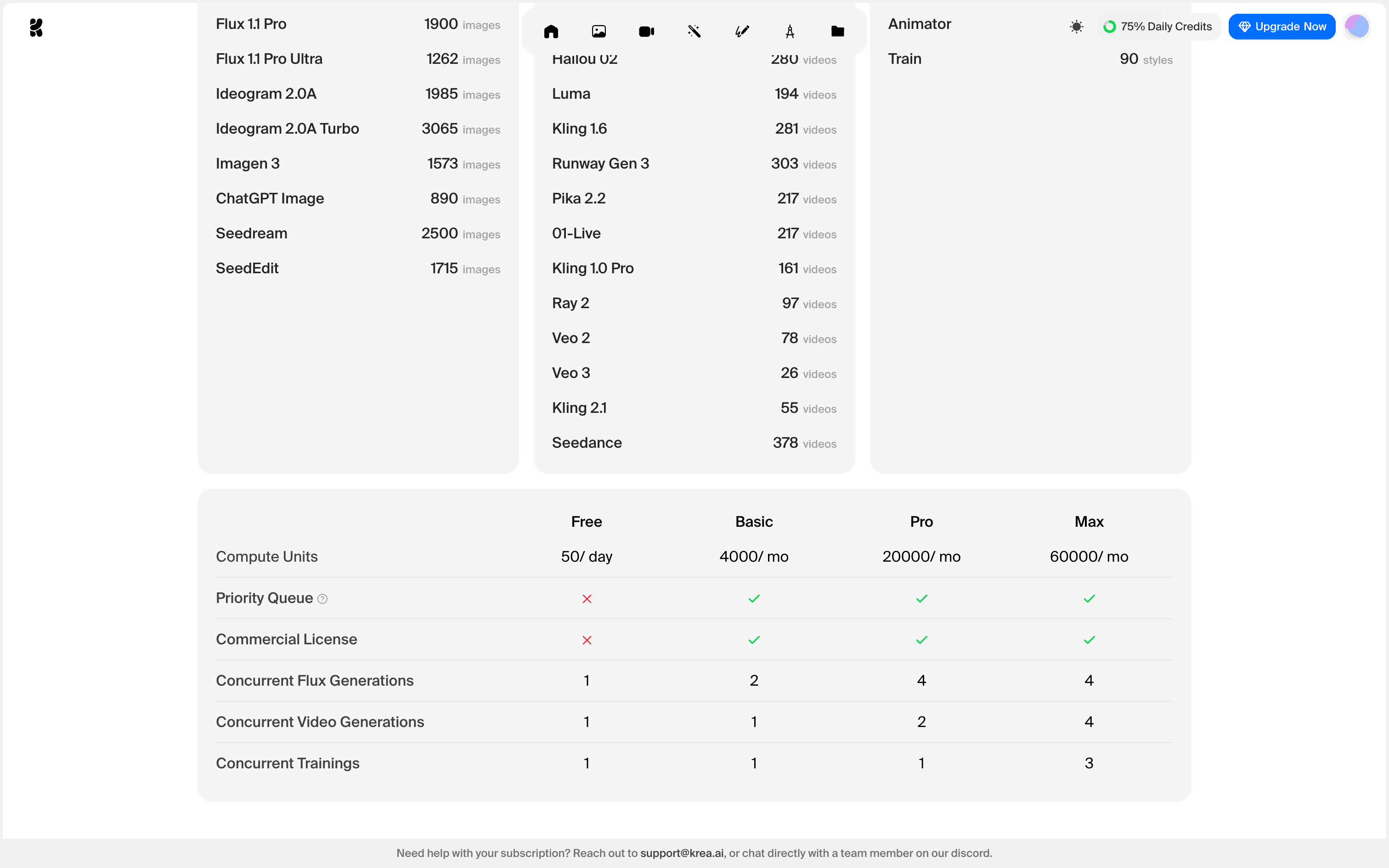The width and height of the screenshot is (1389, 868).
Task: Open the Video generation section
Action: point(646,31)
